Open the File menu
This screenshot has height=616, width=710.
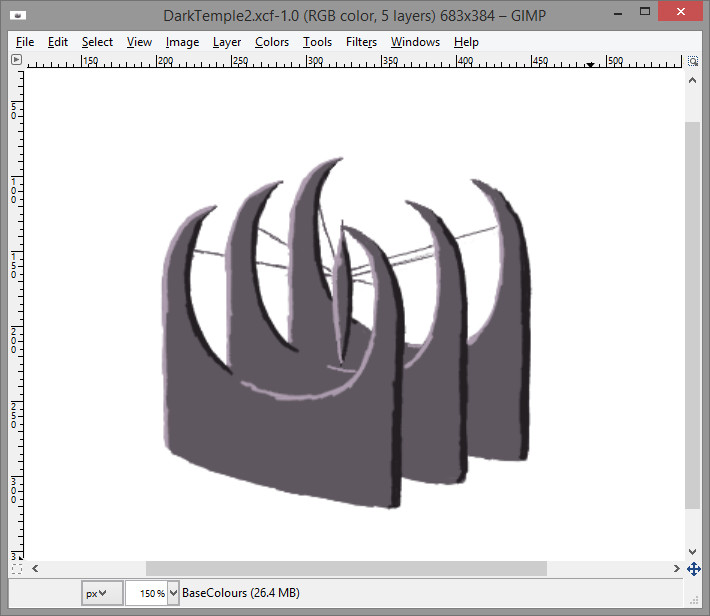click(x=24, y=42)
